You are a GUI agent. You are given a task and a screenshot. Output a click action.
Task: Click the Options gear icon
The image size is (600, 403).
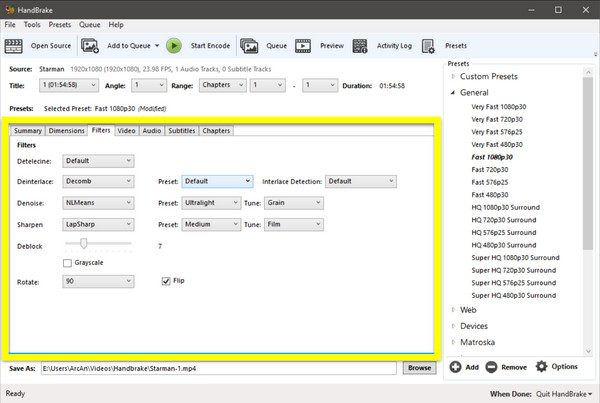pos(542,367)
